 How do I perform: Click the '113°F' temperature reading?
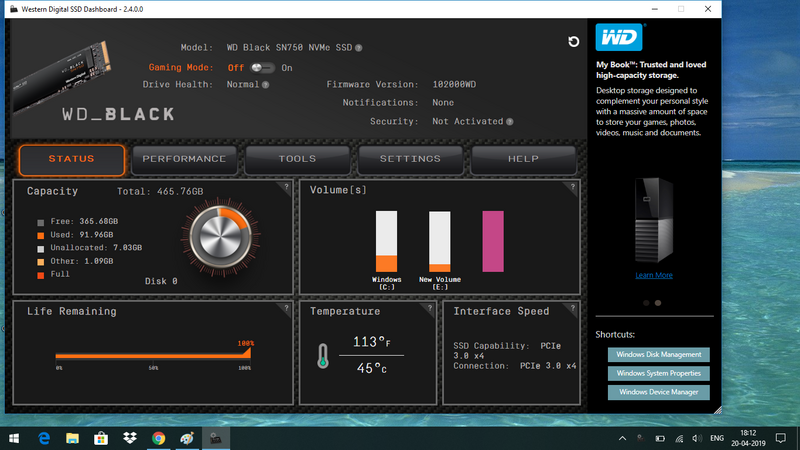(x=371, y=342)
